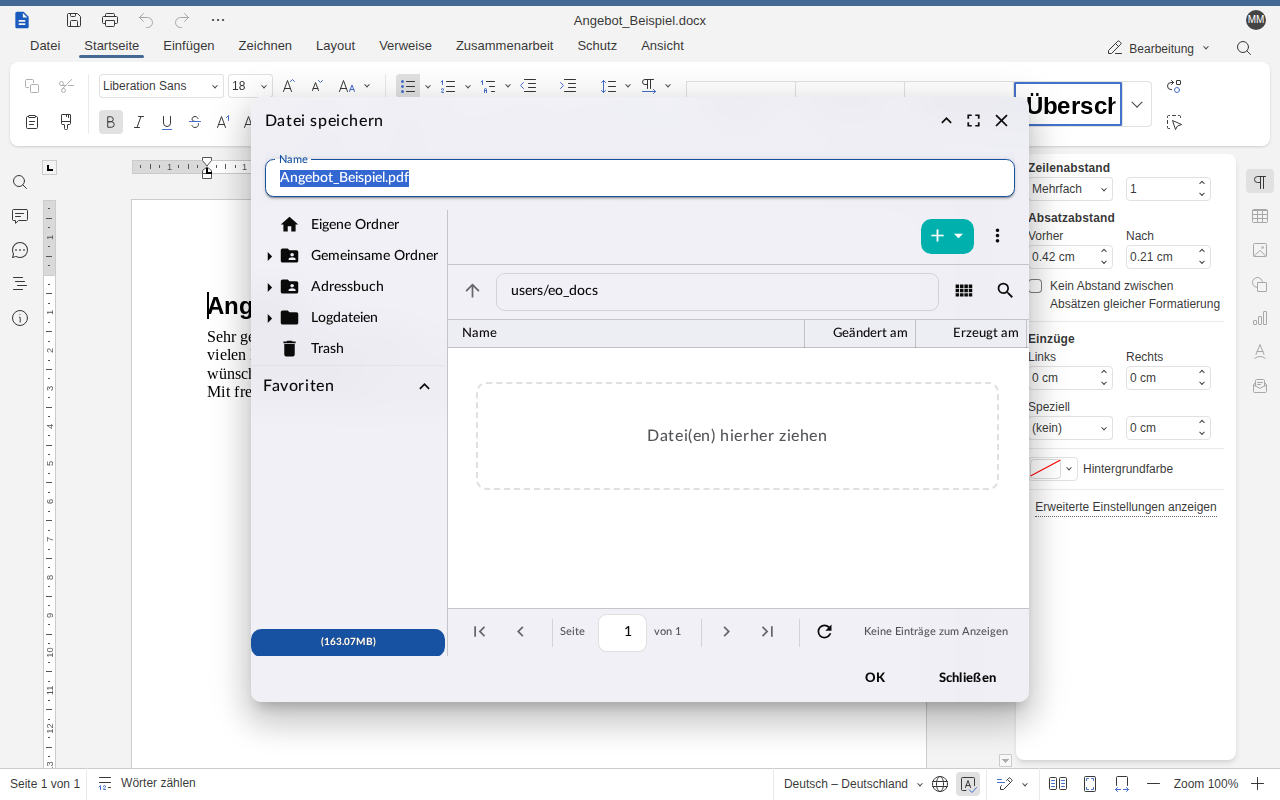Screen dimensions: 1280x800
Task: Open the Zusammenarbeit tab
Action: 505,46
